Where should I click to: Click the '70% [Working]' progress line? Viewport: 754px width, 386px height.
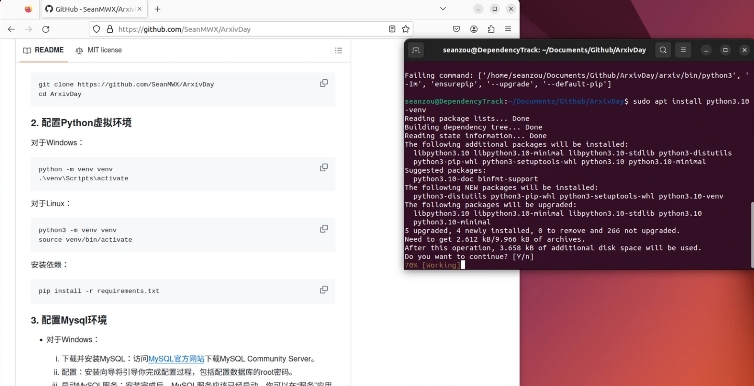(x=432, y=265)
